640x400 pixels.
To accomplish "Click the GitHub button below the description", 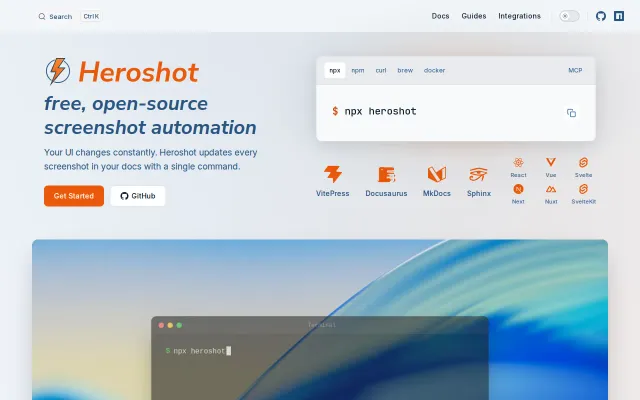I will (x=138, y=196).
